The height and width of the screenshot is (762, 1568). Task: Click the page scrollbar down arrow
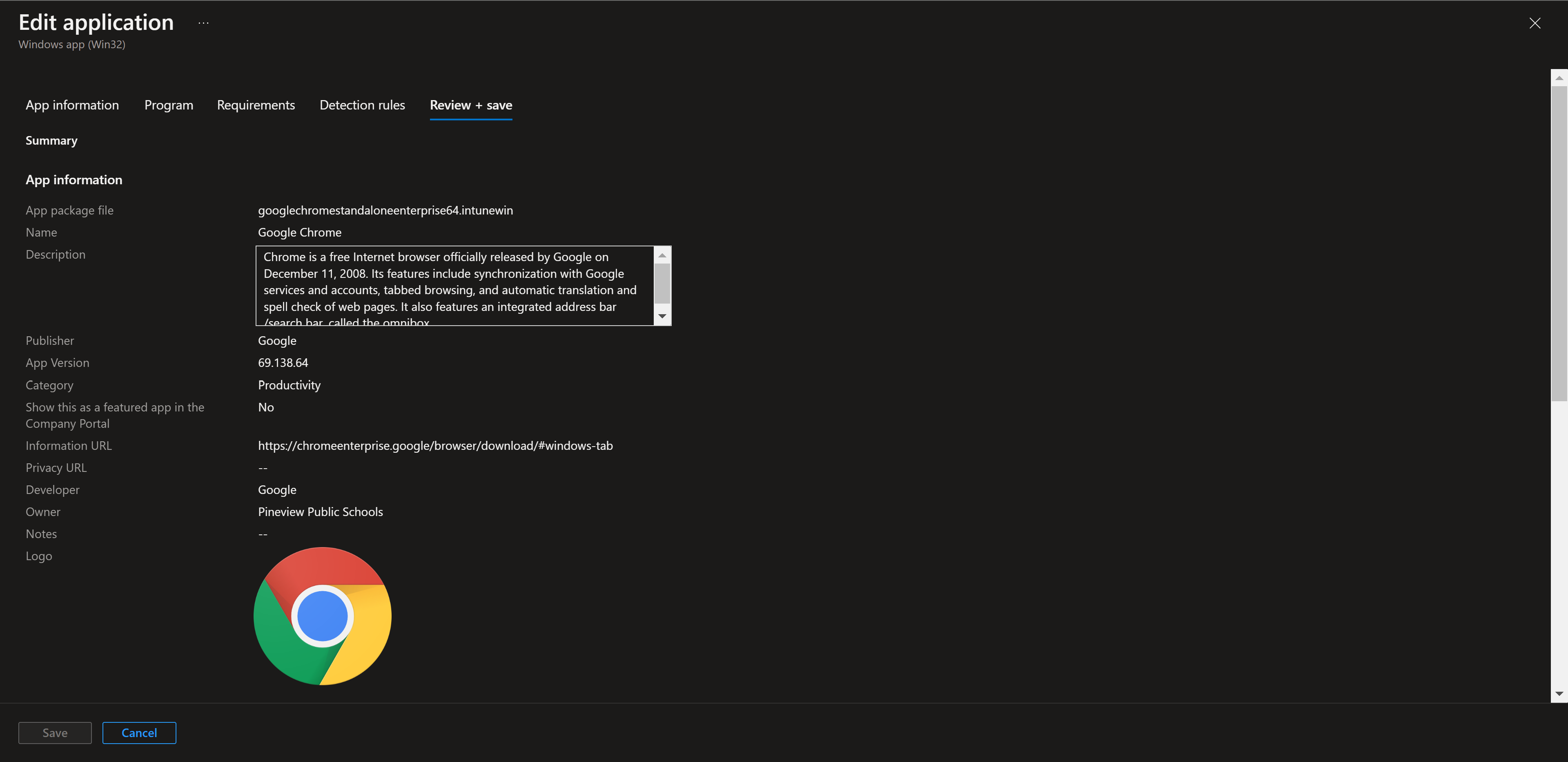click(1559, 693)
